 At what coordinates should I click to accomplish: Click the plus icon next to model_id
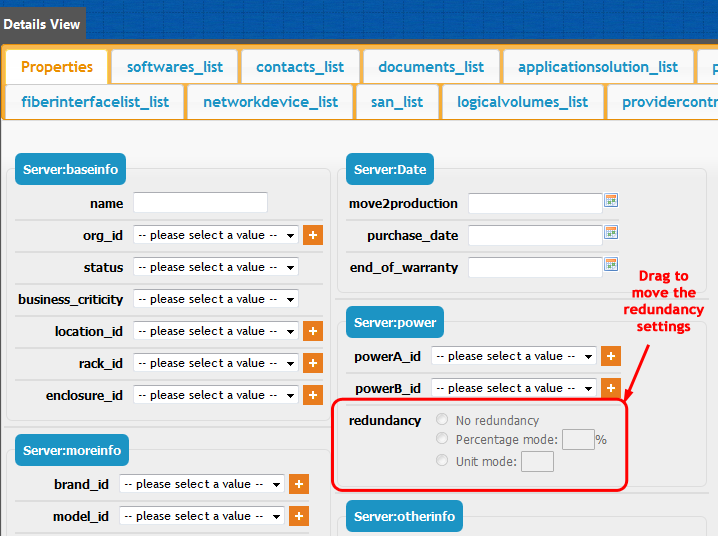tap(299, 516)
